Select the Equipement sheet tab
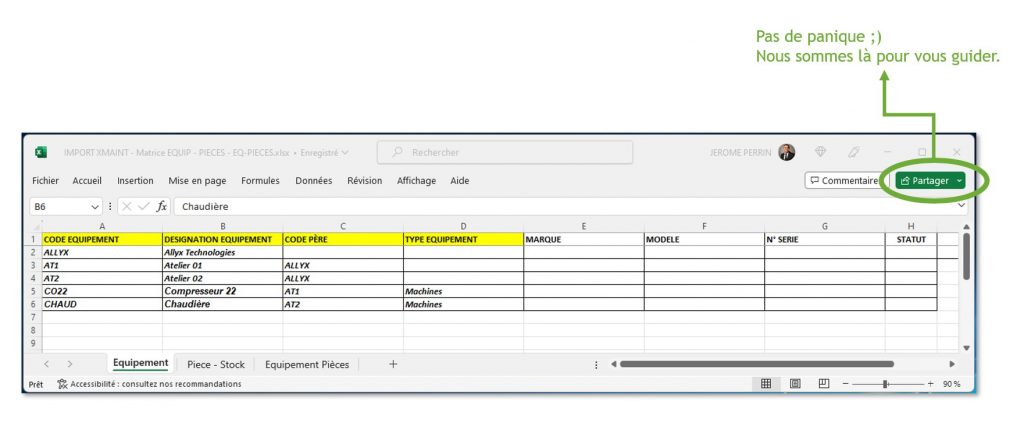The width and height of the screenshot is (1024, 434). tap(140, 364)
